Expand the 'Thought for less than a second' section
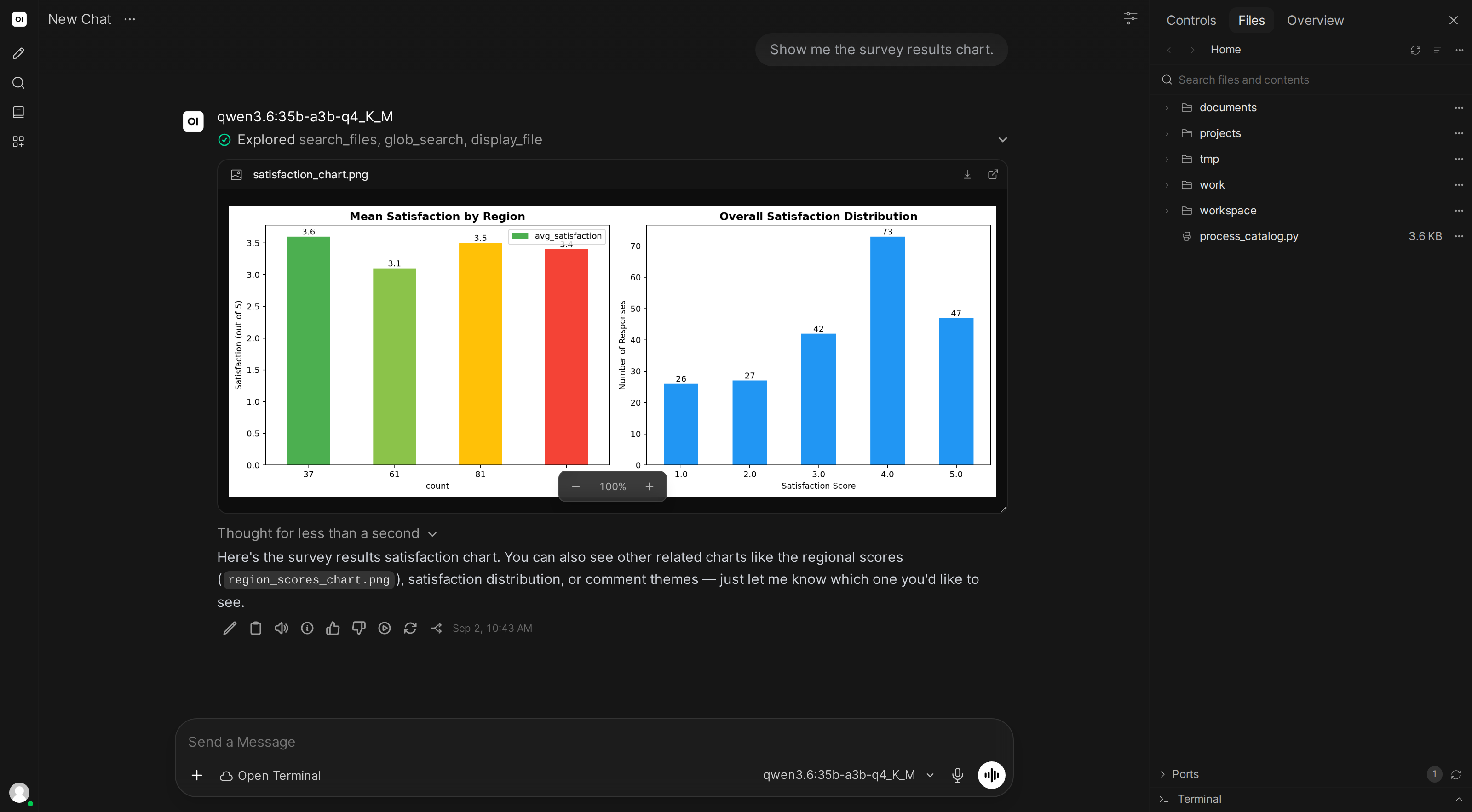The width and height of the screenshot is (1472, 812). (x=327, y=533)
